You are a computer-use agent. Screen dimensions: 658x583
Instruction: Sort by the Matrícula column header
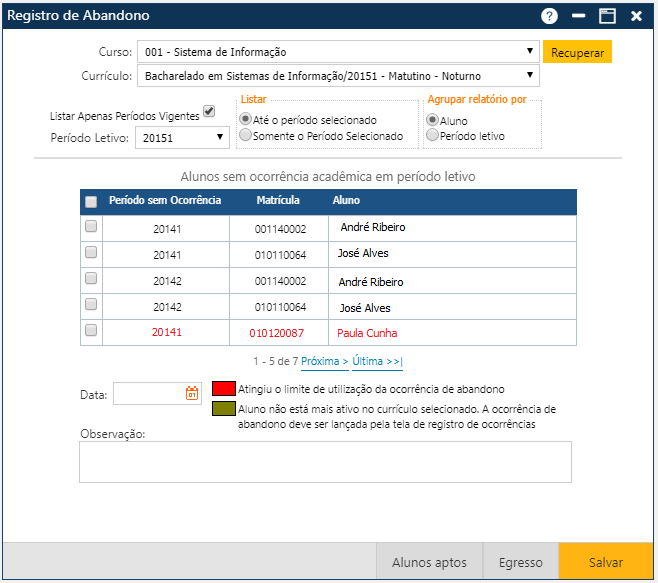click(x=277, y=201)
